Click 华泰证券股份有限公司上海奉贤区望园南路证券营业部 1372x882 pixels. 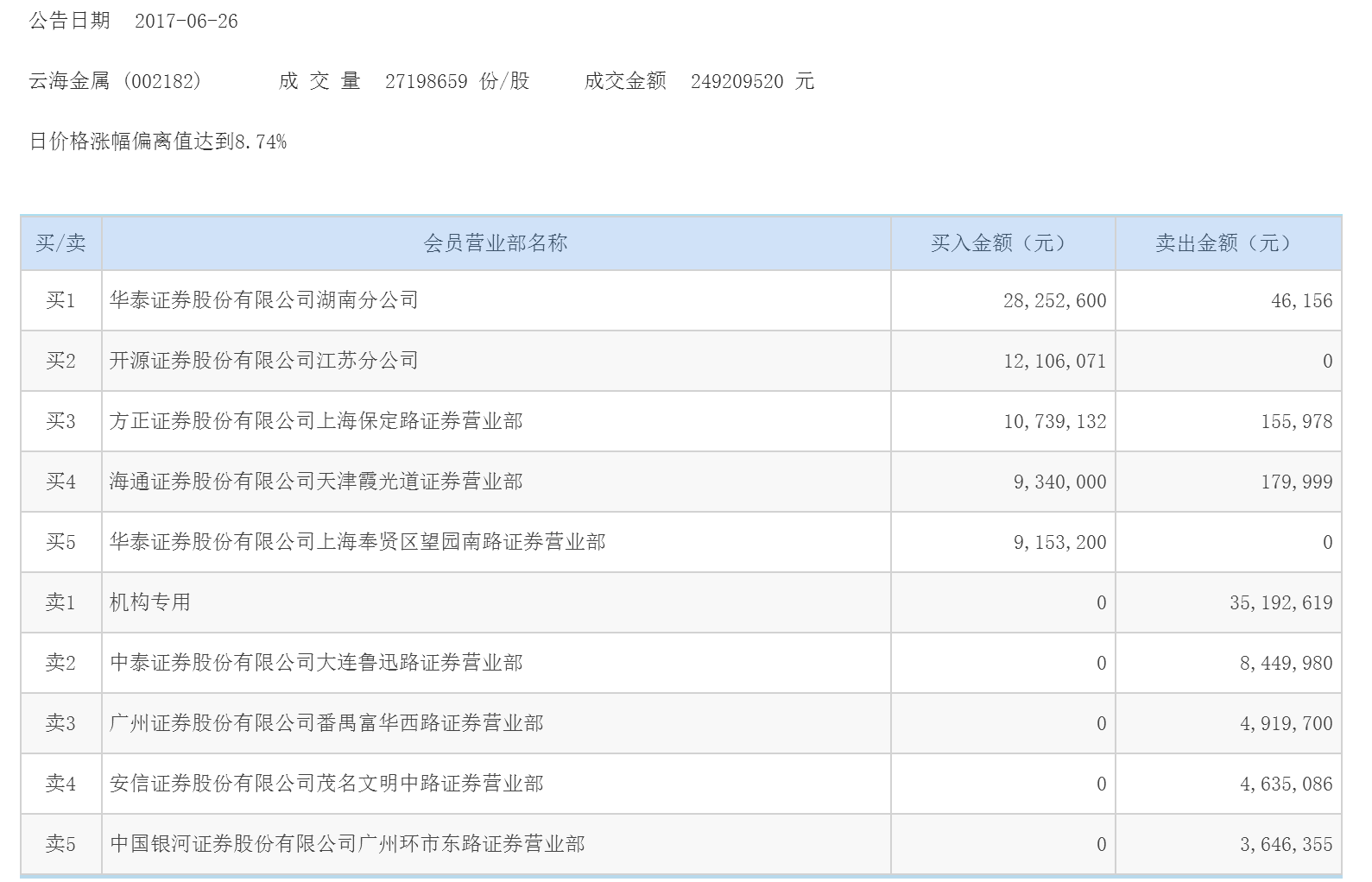click(357, 542)
